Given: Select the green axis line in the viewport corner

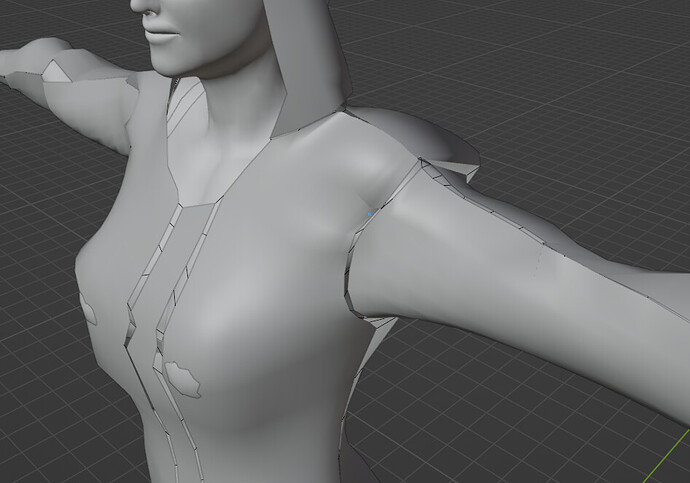Looking at the screenshot, I should click(x=666, y=456).
